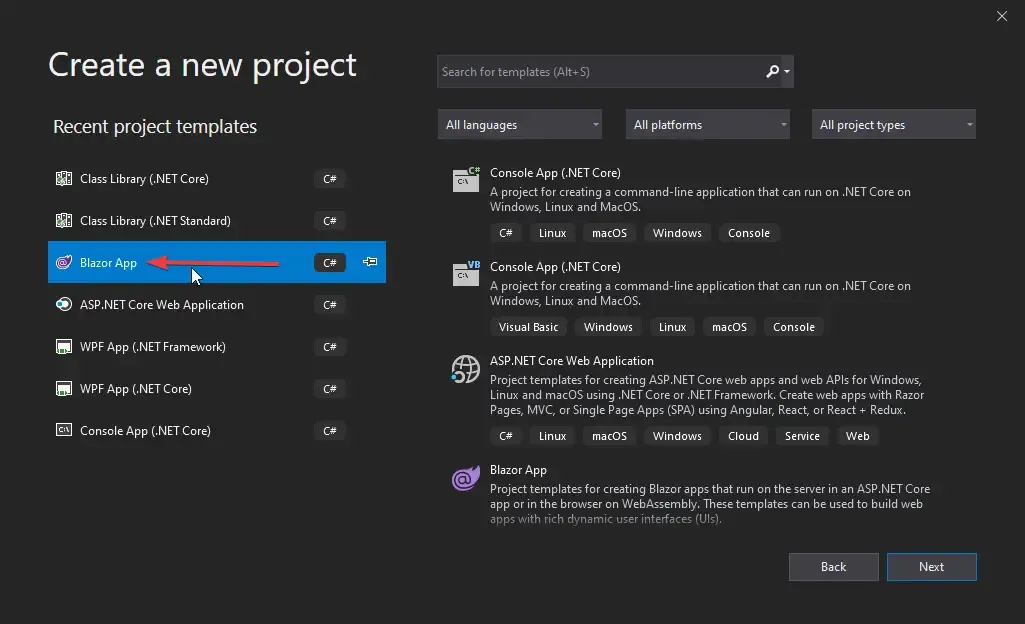Click the Next button
The image size is (1025, 624).
point(931,566)
